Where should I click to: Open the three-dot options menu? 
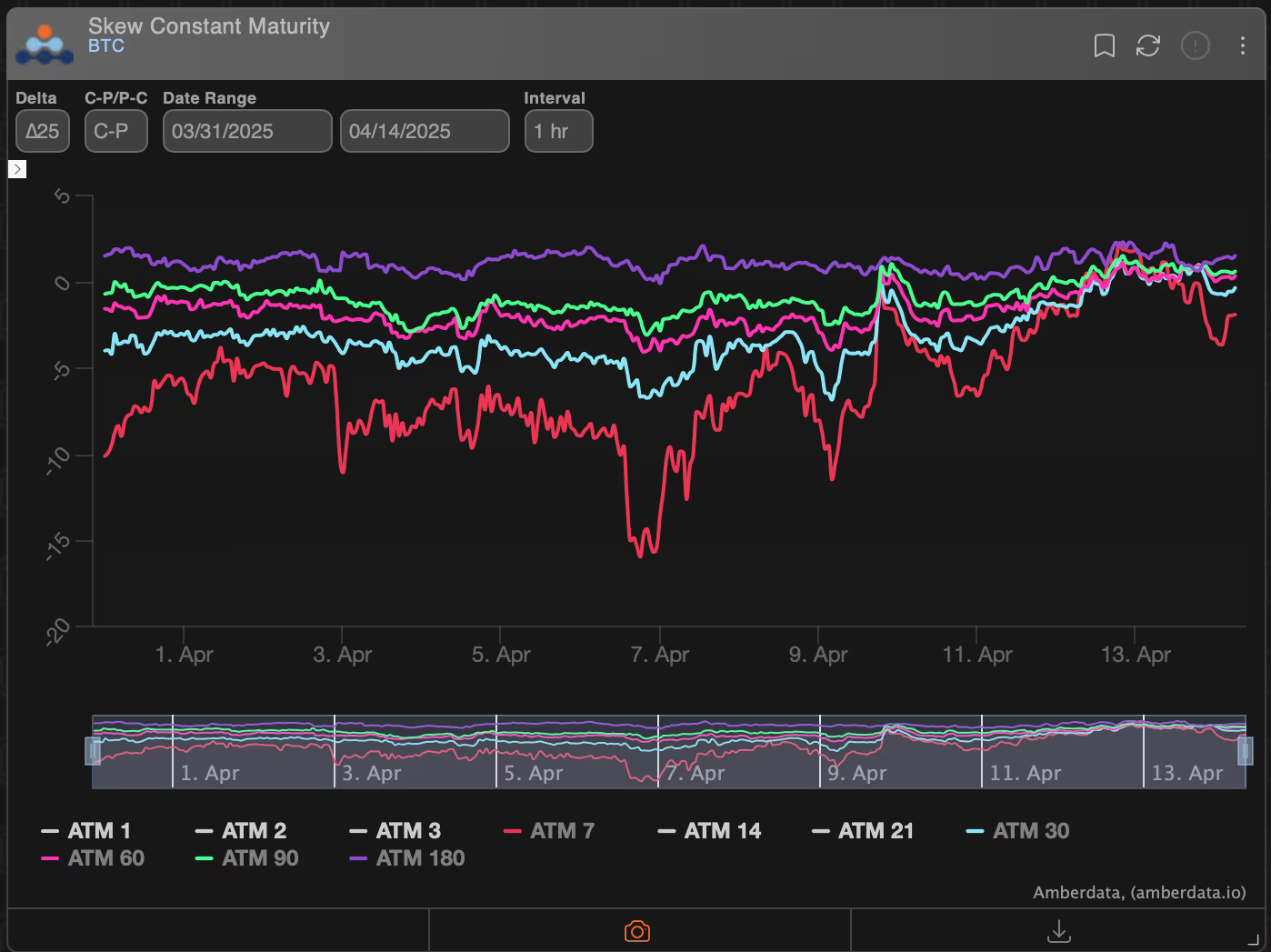(x=1242, y=45)
